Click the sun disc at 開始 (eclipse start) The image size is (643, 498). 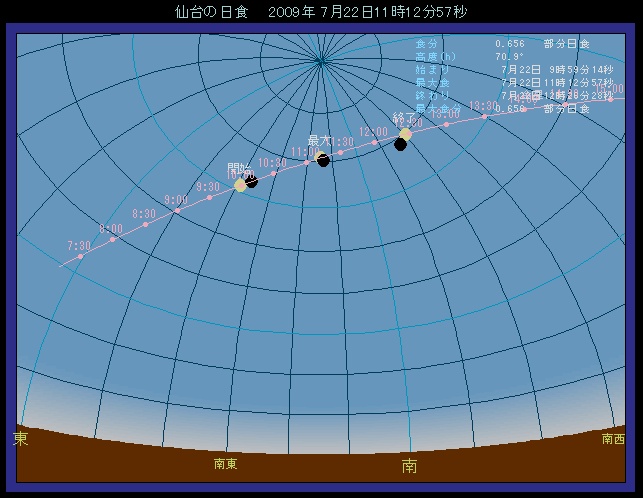pyautogui.click(x=240, y=185)
